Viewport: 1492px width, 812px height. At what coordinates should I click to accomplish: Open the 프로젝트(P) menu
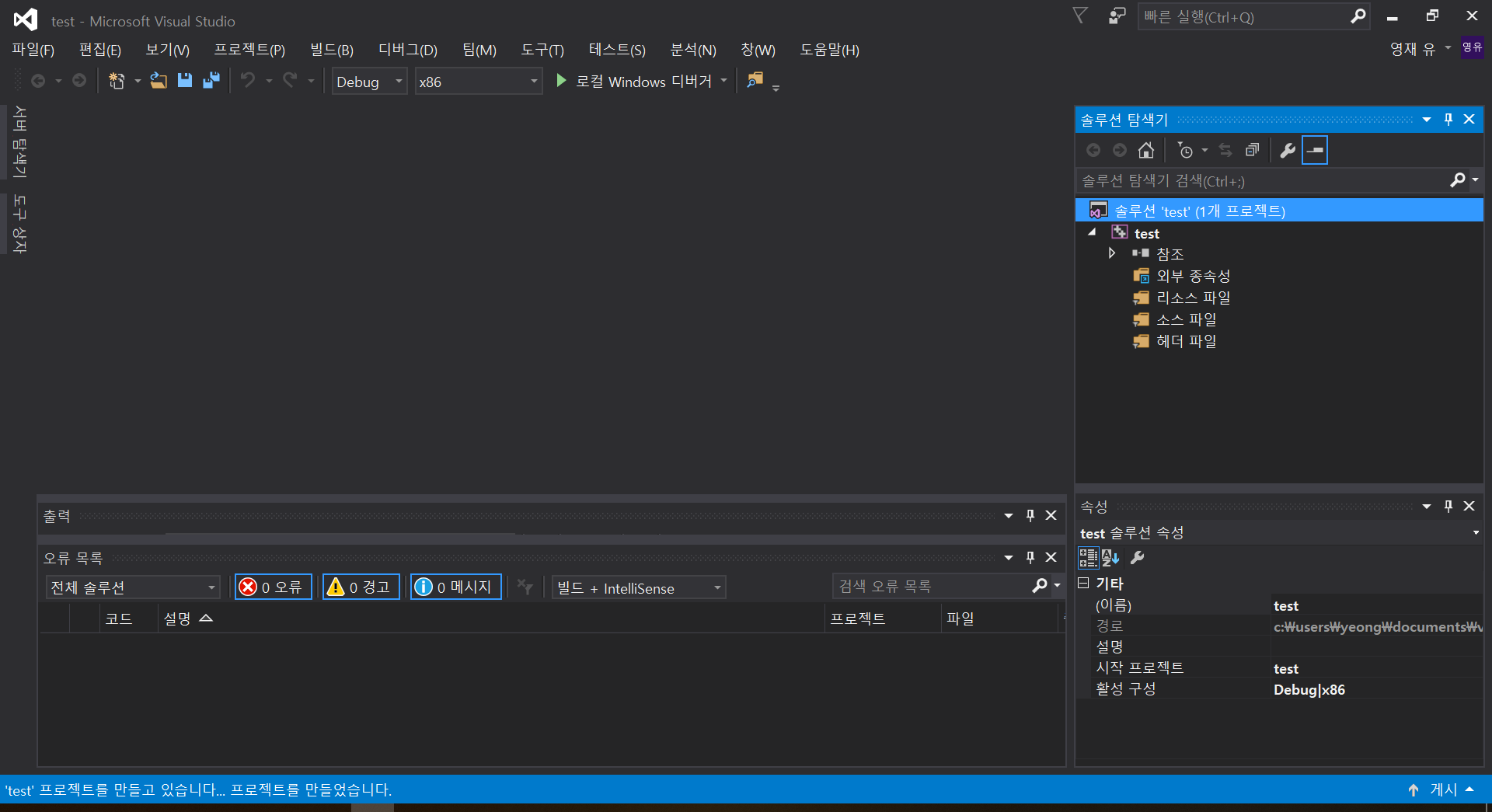[x=249, y=50]
